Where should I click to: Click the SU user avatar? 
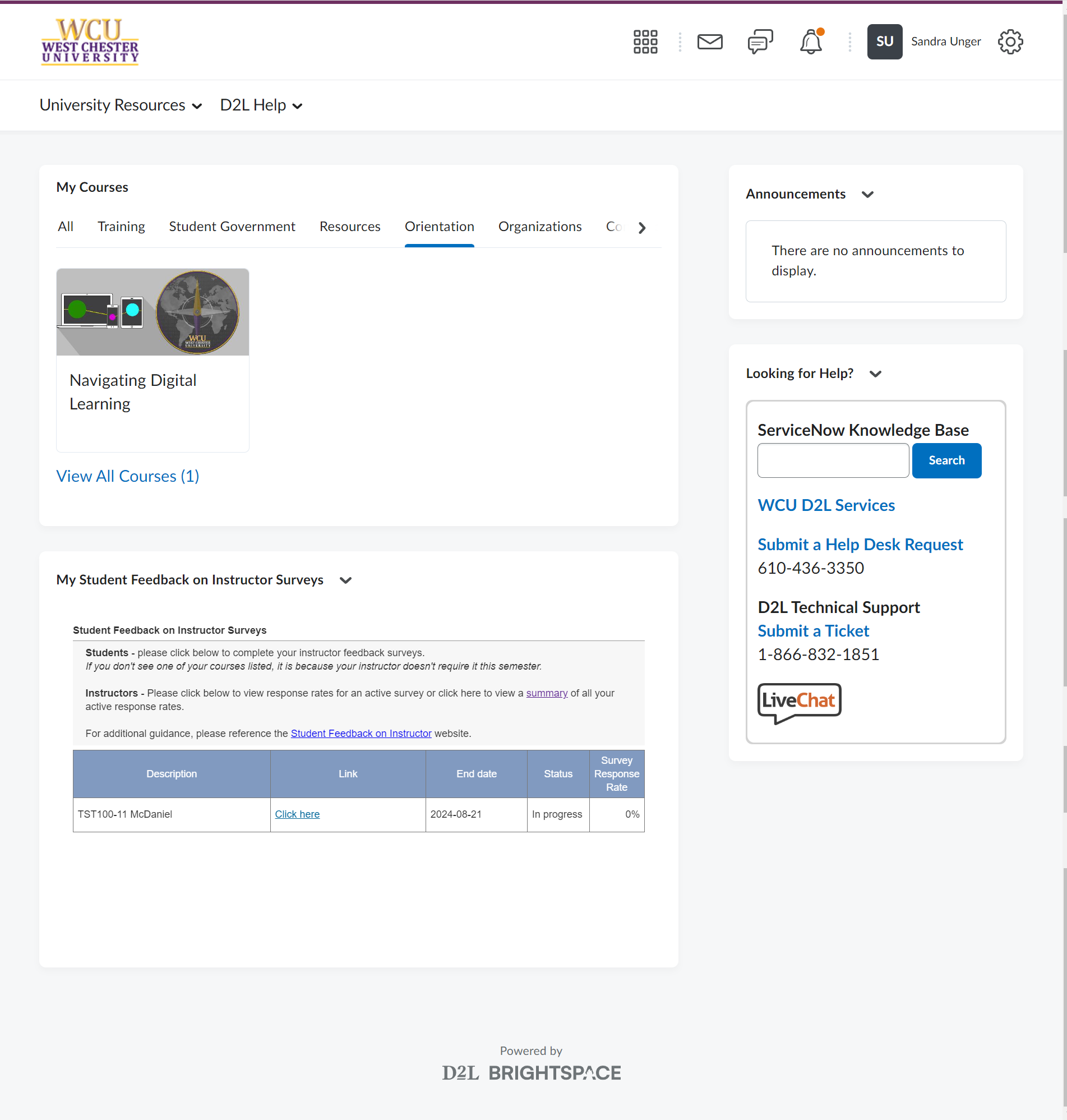pyautogui.click(x=884, y=42)
